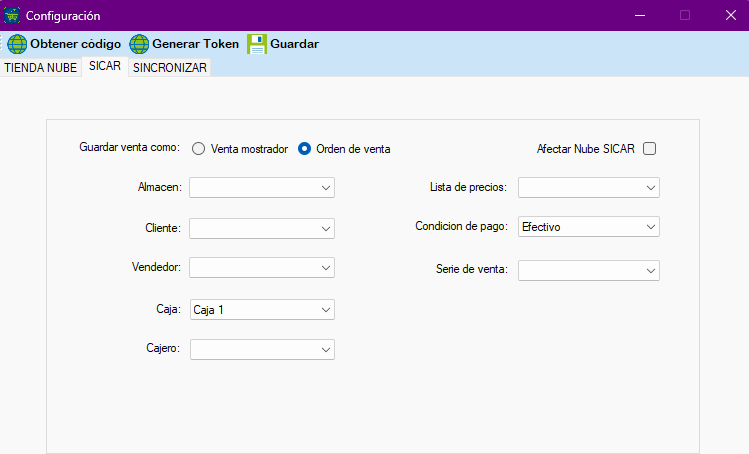749x454 pixels.
Task: Click the globe icon beside Generar Token
Action: pos(139,44)
